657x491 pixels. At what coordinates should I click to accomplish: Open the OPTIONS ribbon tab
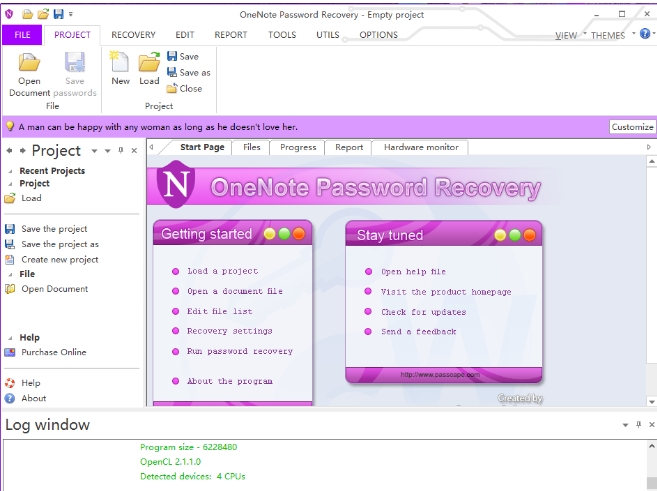point(378,35)
